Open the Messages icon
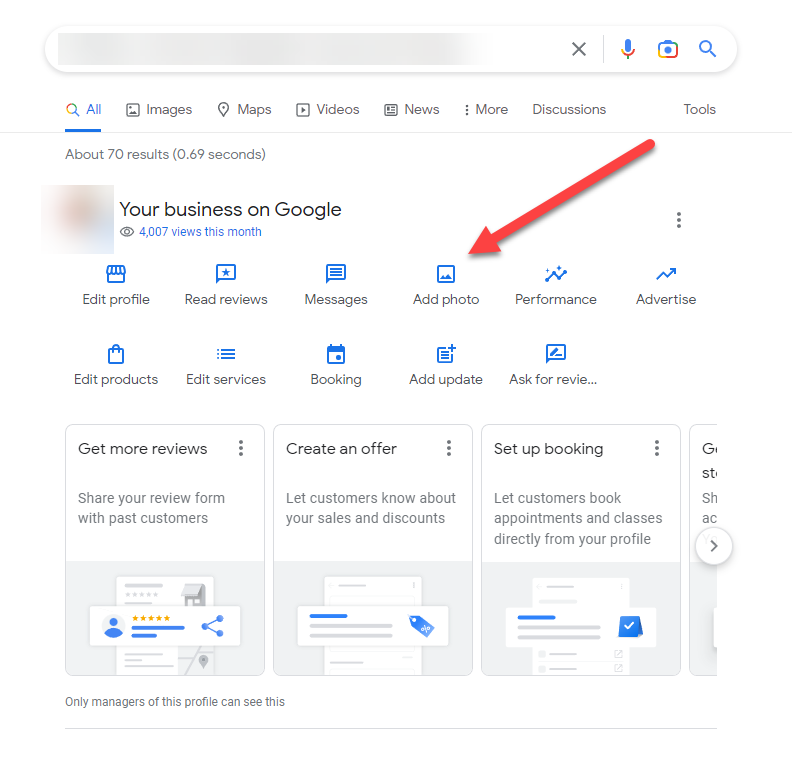The width and height of the screenshot is (792, 762). tap(336, 274)
